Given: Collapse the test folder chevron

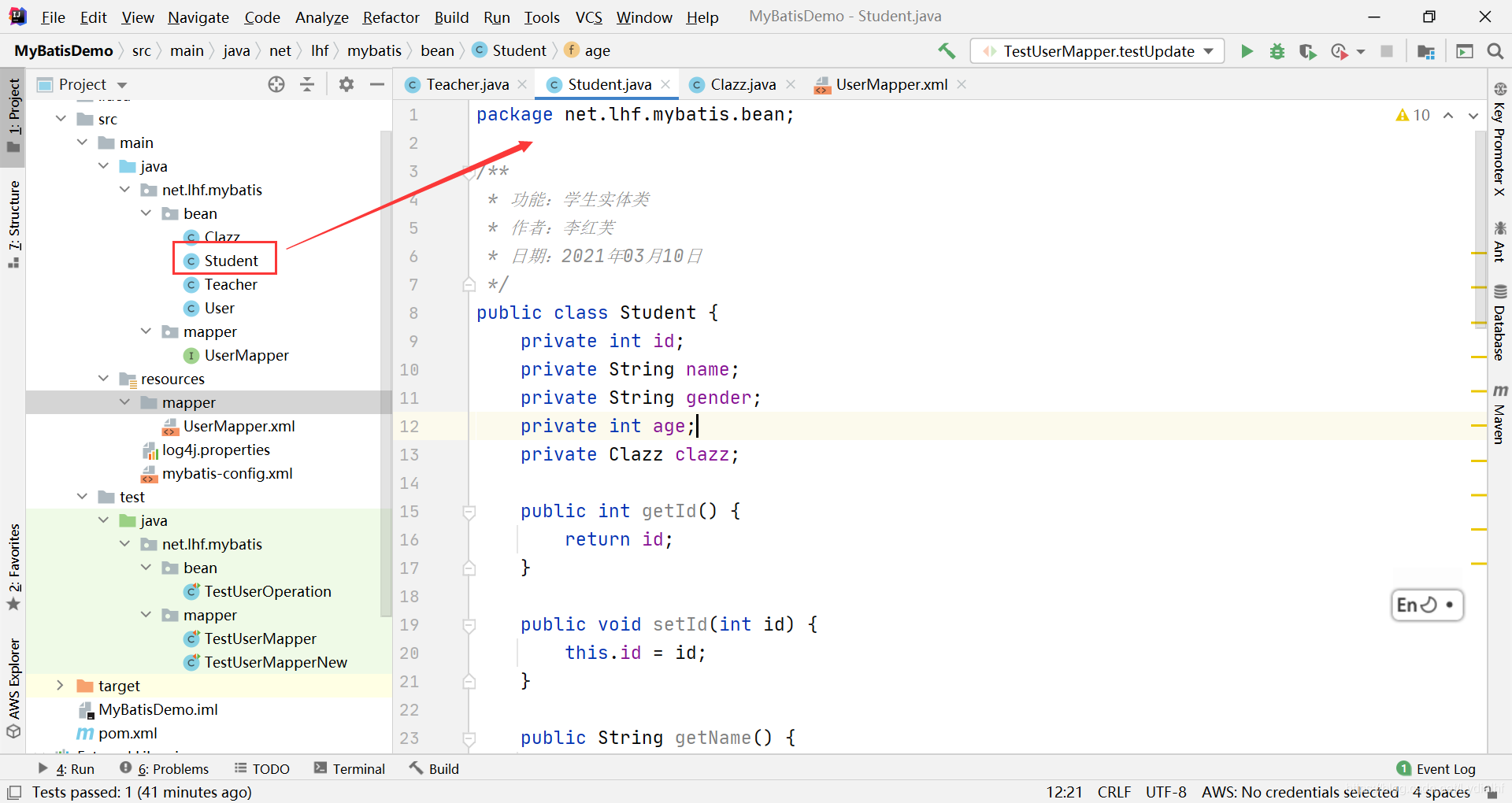Looking at the screenshot, I should coord(82,497).
